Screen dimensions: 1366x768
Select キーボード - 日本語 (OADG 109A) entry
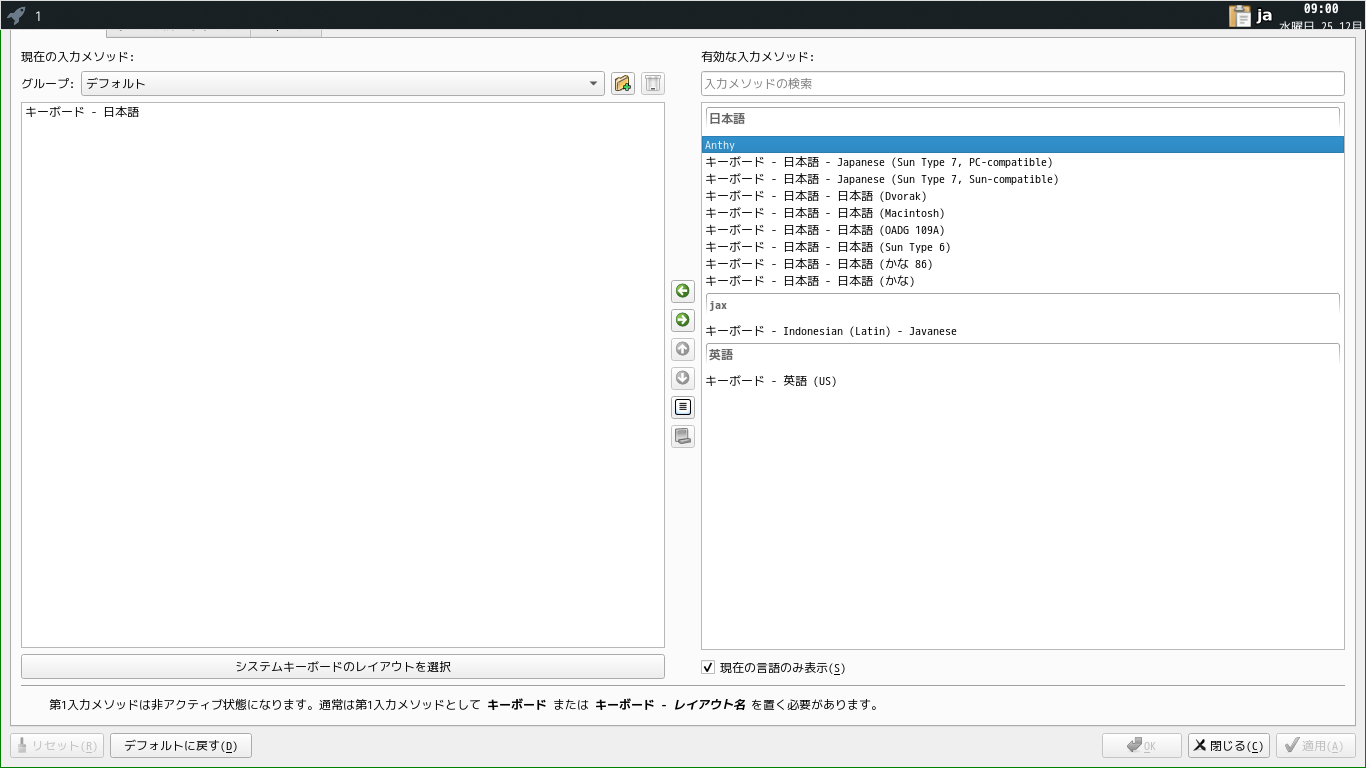pyautogui.click(x=1022, y=230)
